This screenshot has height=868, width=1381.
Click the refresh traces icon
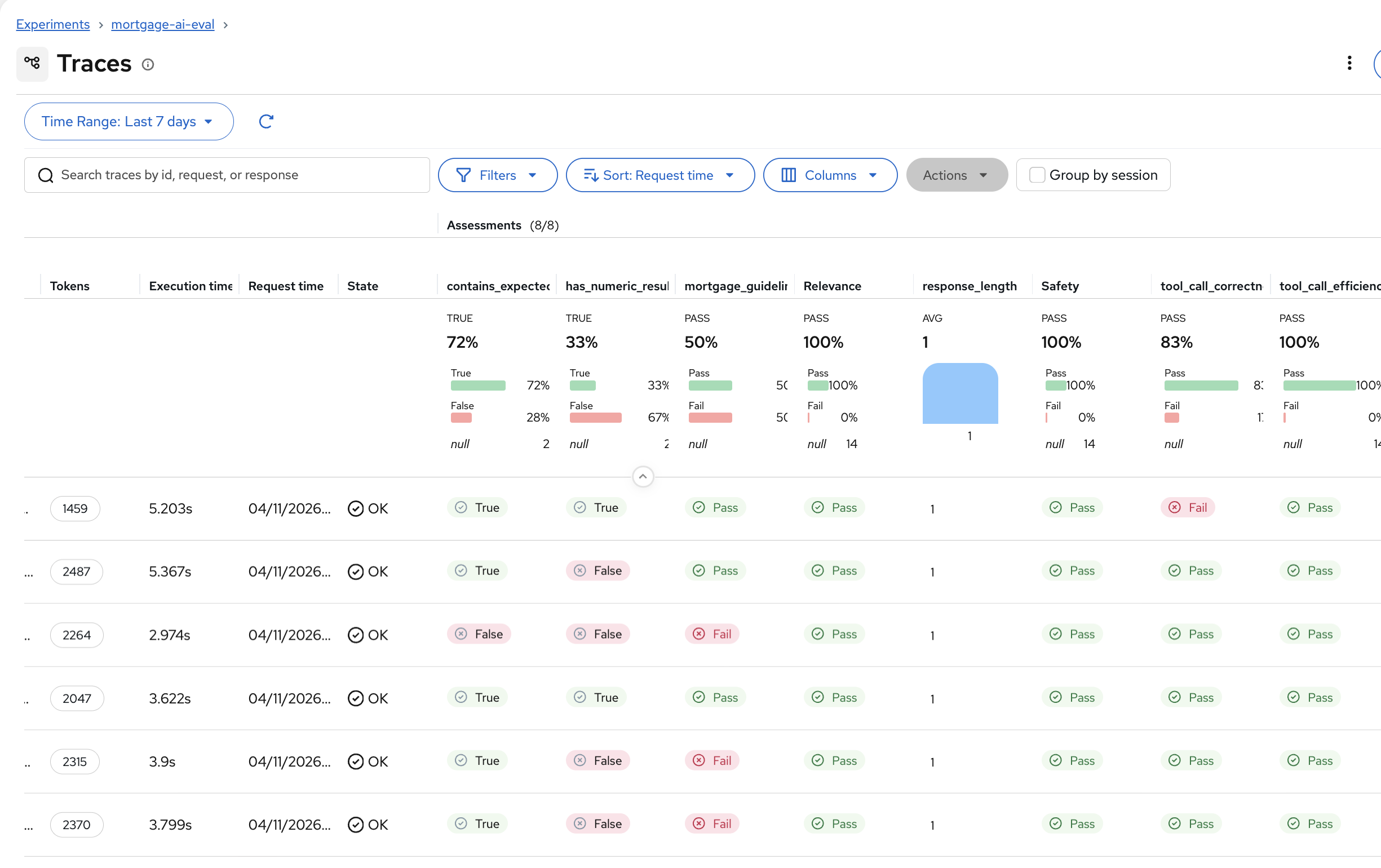(265, 122)
